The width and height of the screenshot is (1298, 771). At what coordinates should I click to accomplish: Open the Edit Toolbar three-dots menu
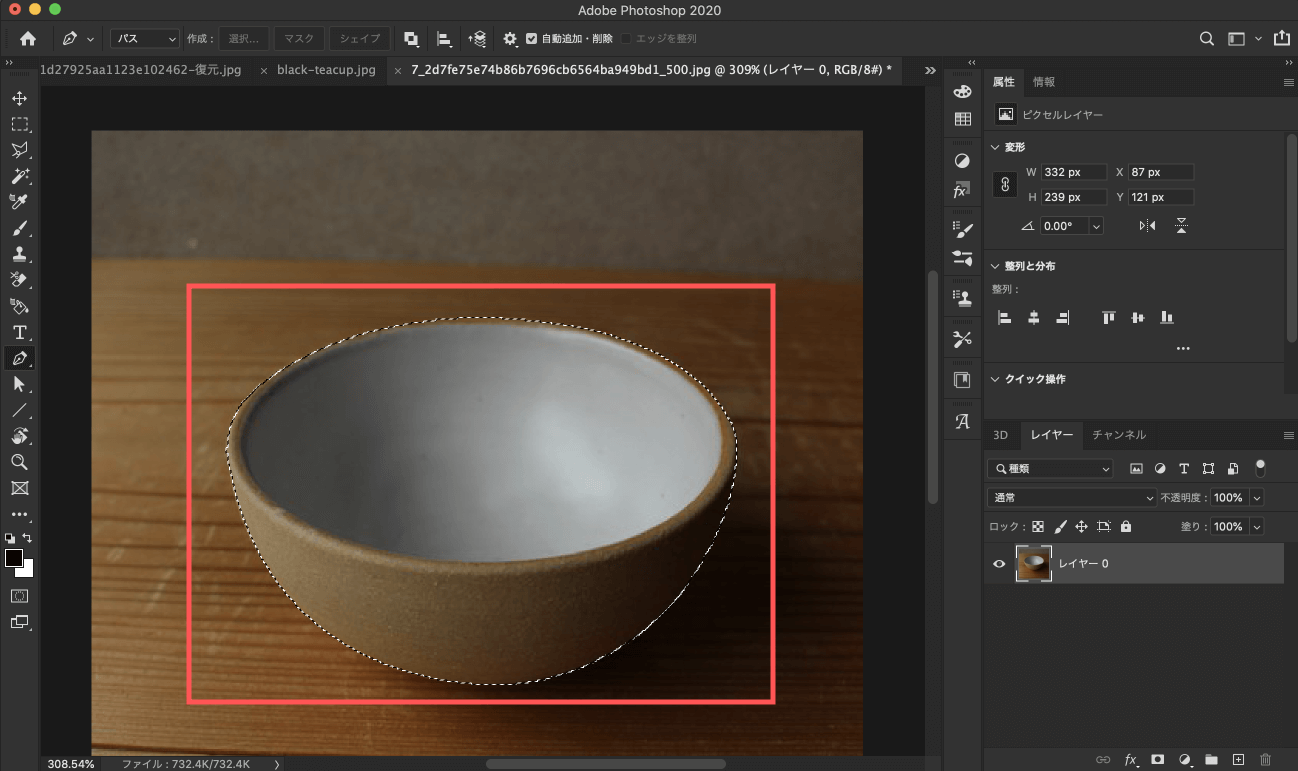(19, 514)
